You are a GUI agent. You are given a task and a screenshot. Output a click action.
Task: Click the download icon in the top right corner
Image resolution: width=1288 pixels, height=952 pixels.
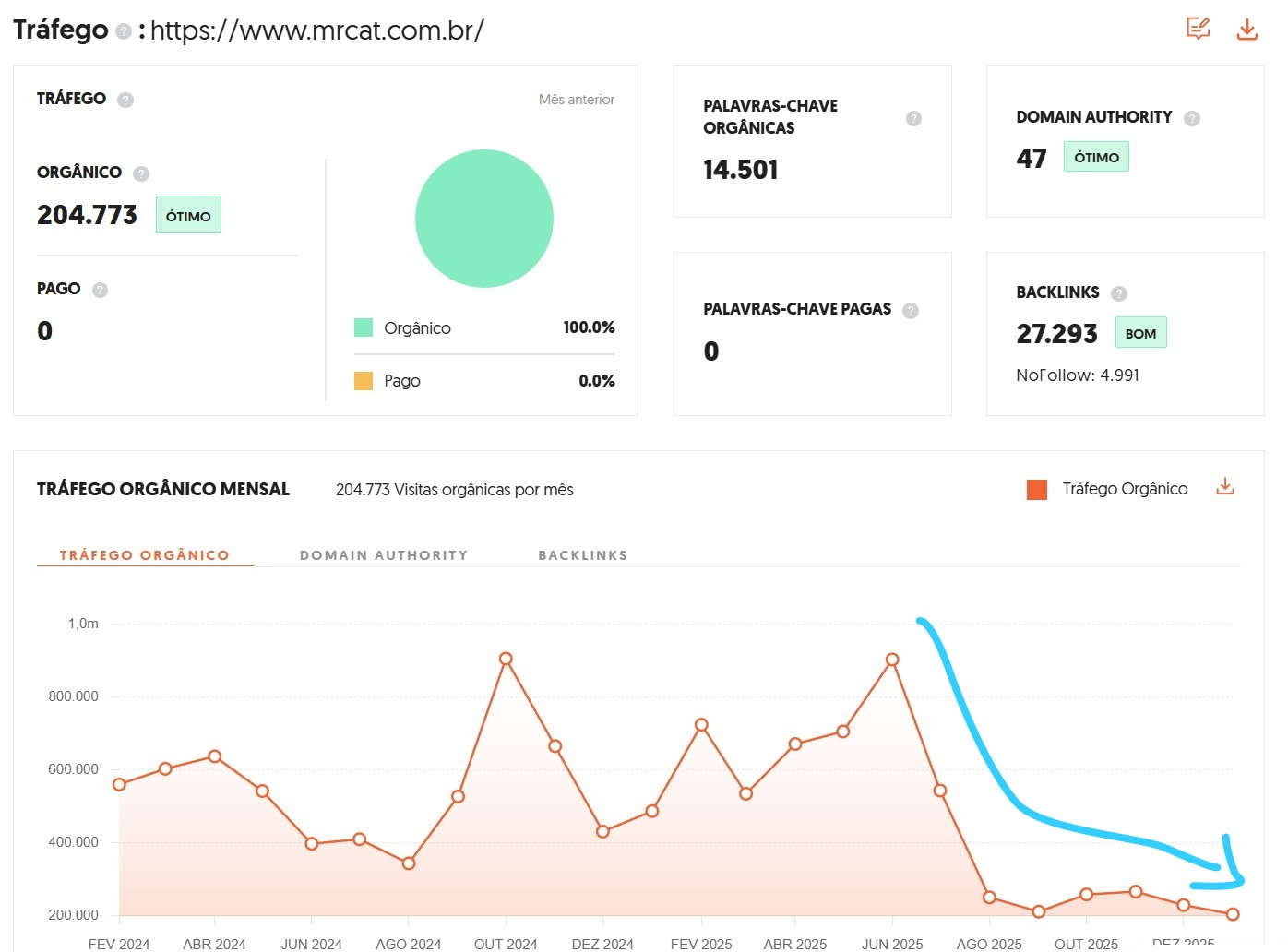[x=1246, y=30]
